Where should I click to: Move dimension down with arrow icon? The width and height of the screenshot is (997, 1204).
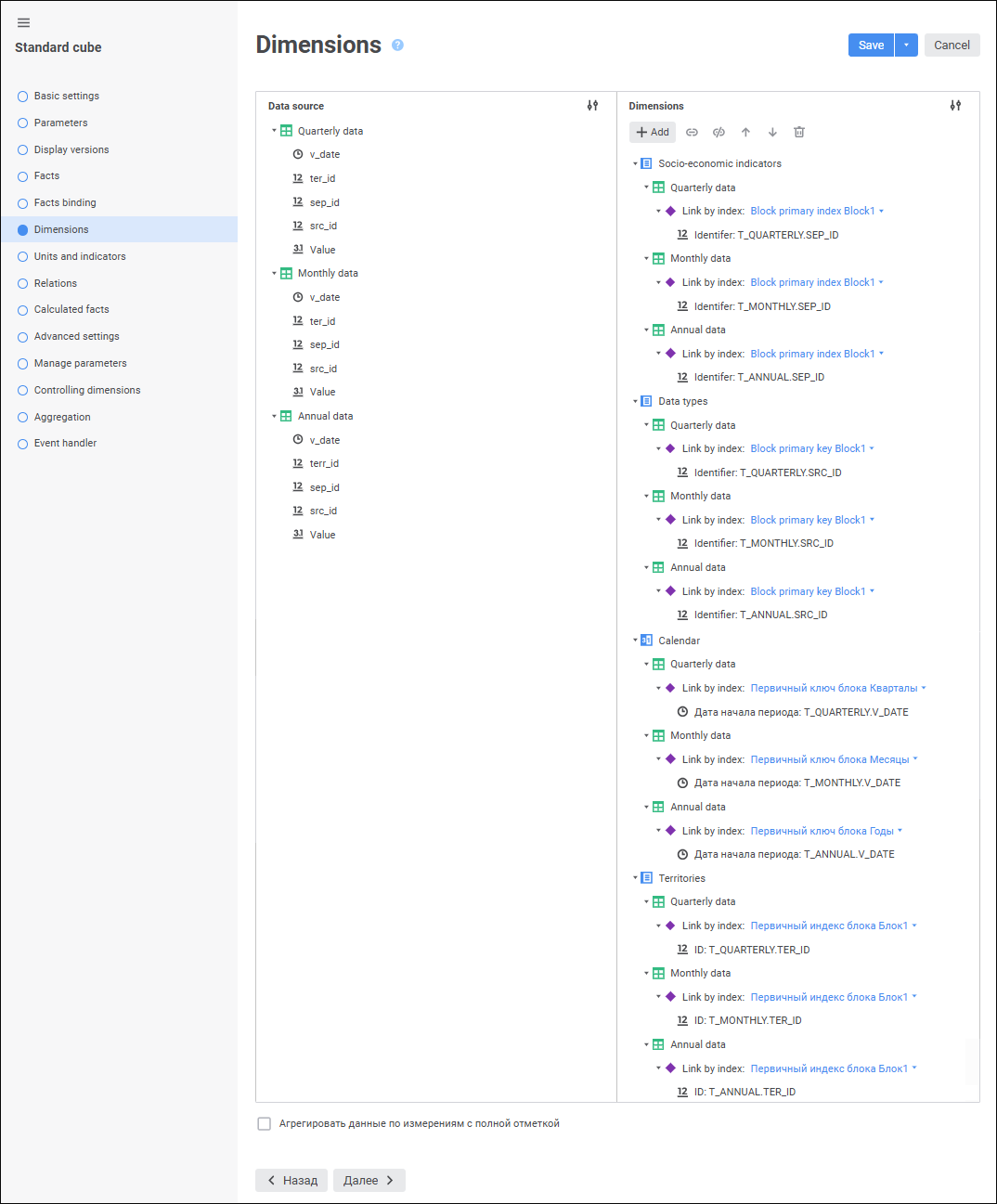click(x=772, y=132)
